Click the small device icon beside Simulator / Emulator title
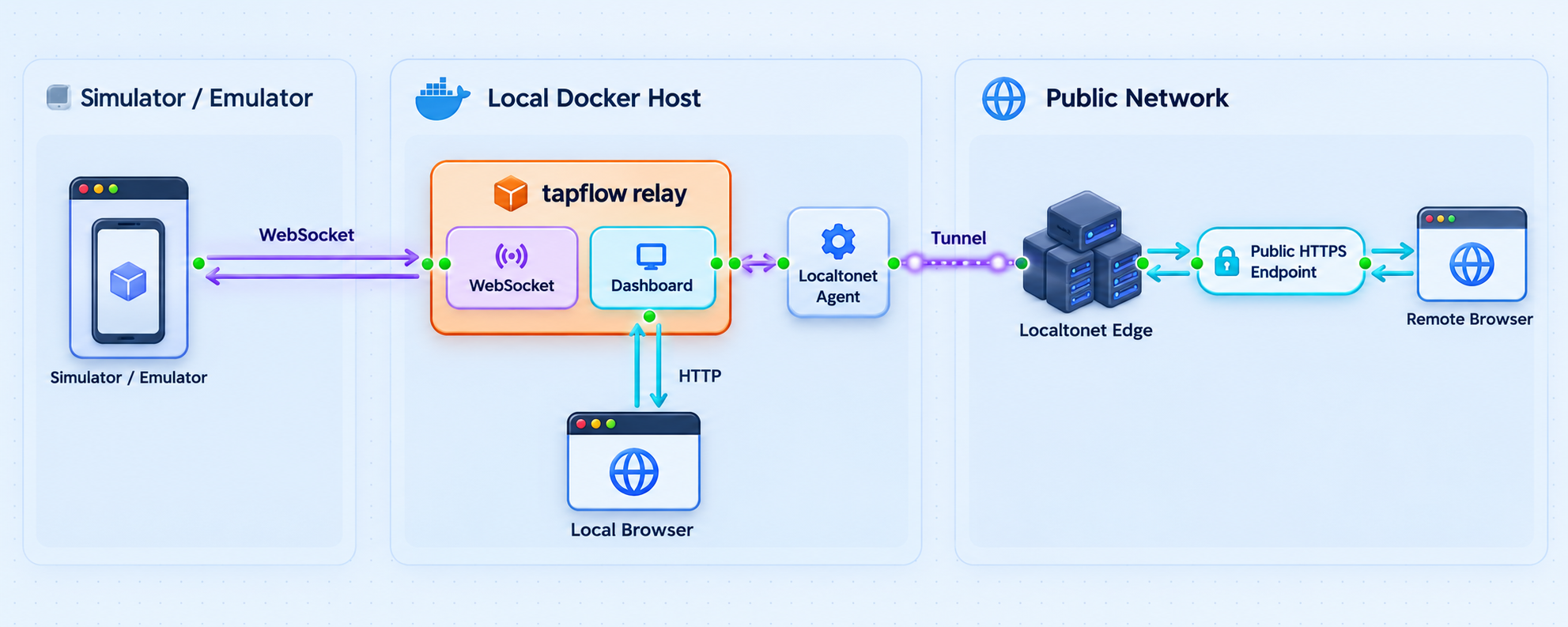1568x627 pixels. click(x=58, y=97)
